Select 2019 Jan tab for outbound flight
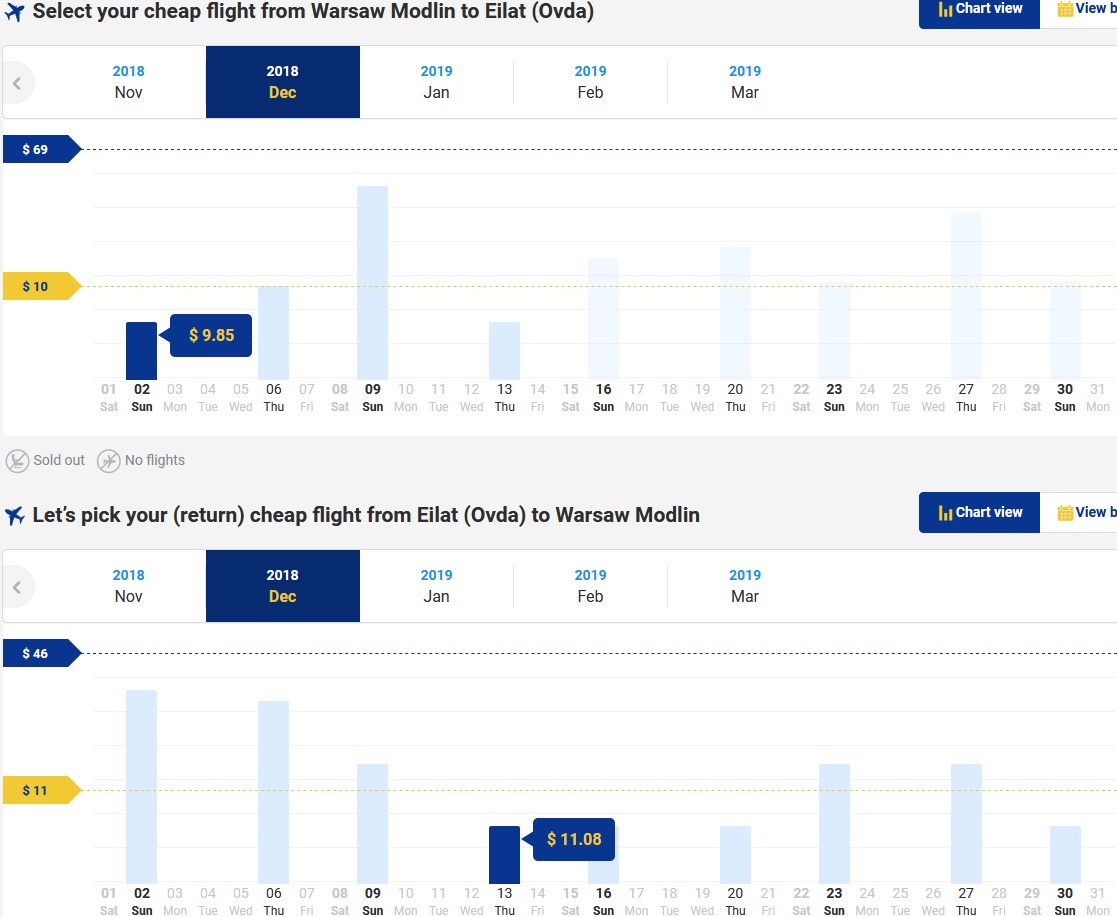1117x917 pixels. pos(436,82)
